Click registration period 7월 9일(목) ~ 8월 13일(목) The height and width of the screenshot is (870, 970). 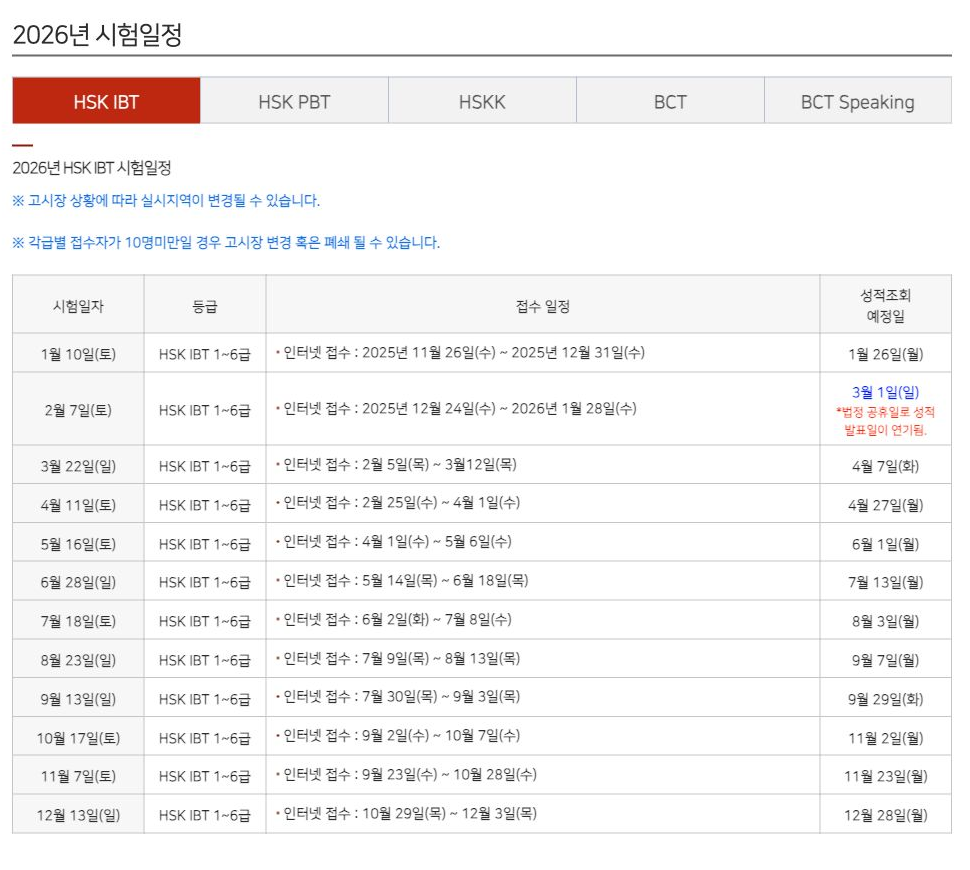[x=398, y=658]
